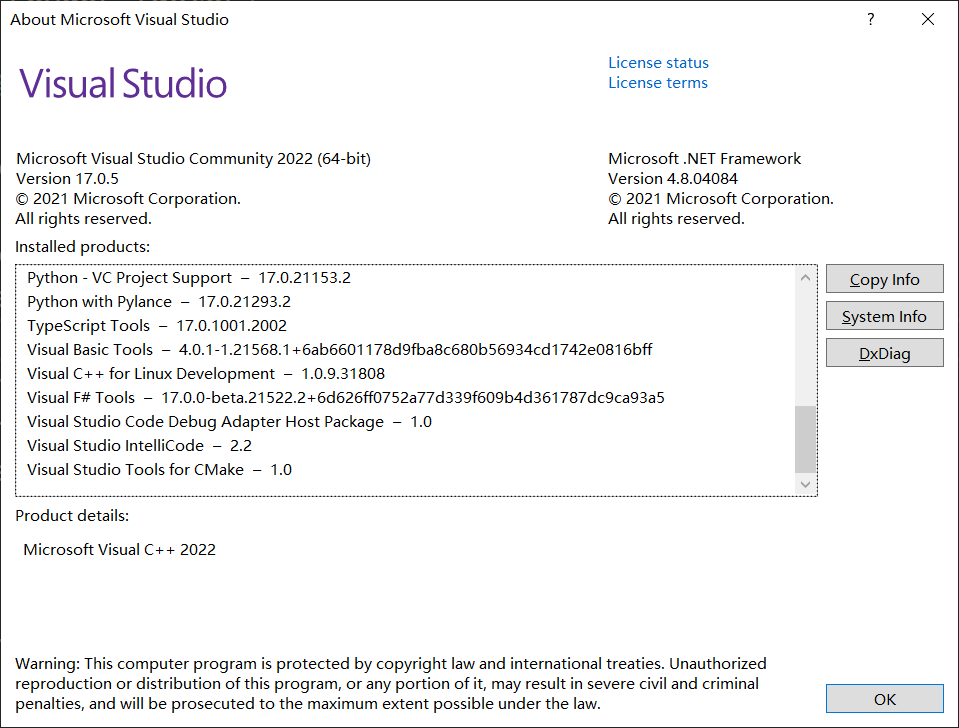Viewport: 959px width, 728px height.
Task: Launch DxDiag
Action: [x=884, y=353]
